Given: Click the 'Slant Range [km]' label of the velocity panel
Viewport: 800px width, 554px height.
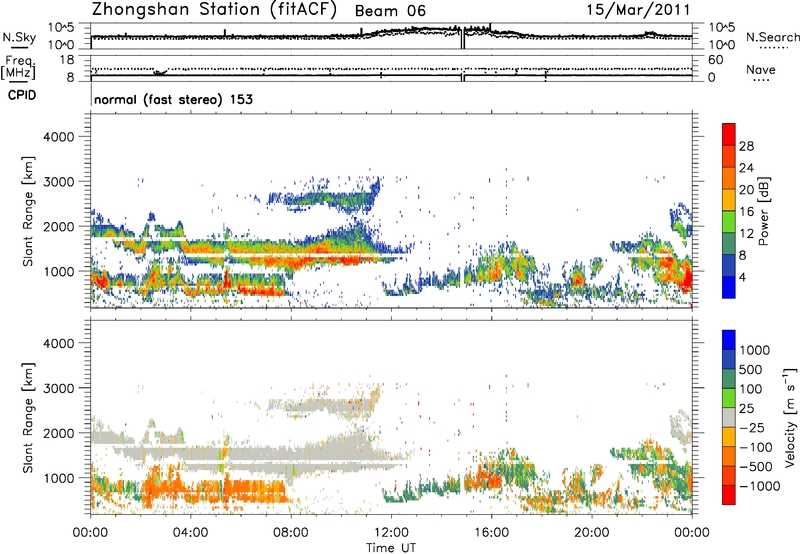Looking at the screenshot, I should [28, 417].
